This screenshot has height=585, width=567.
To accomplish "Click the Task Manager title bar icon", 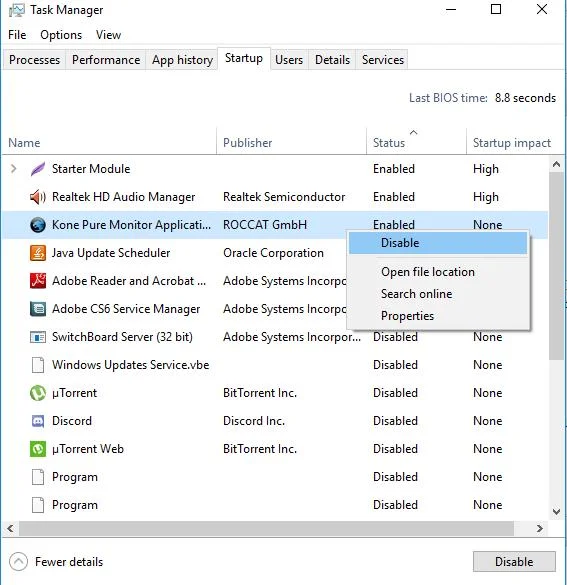I will (x=16, y=10).
